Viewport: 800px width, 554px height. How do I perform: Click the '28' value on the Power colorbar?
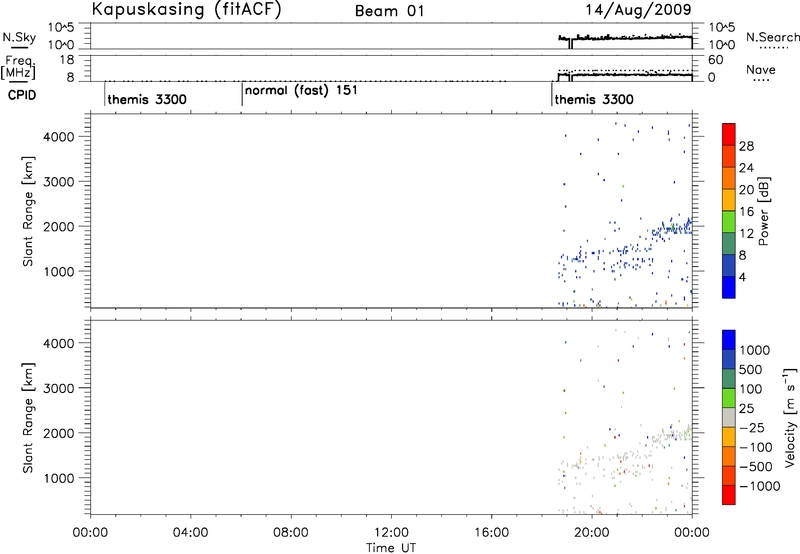coord(746,146)
